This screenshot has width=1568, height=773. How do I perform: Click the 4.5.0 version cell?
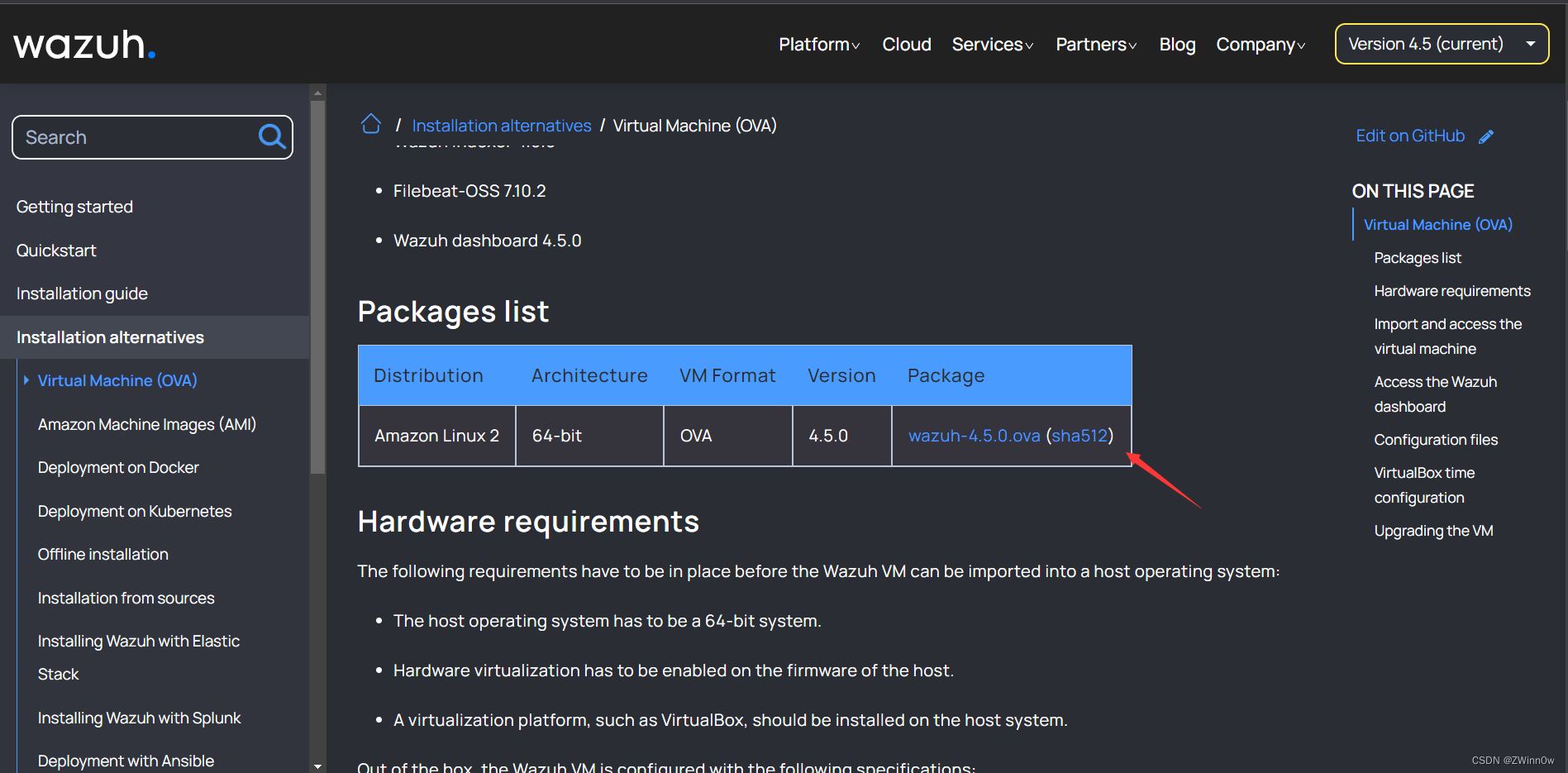pos(841,436)
